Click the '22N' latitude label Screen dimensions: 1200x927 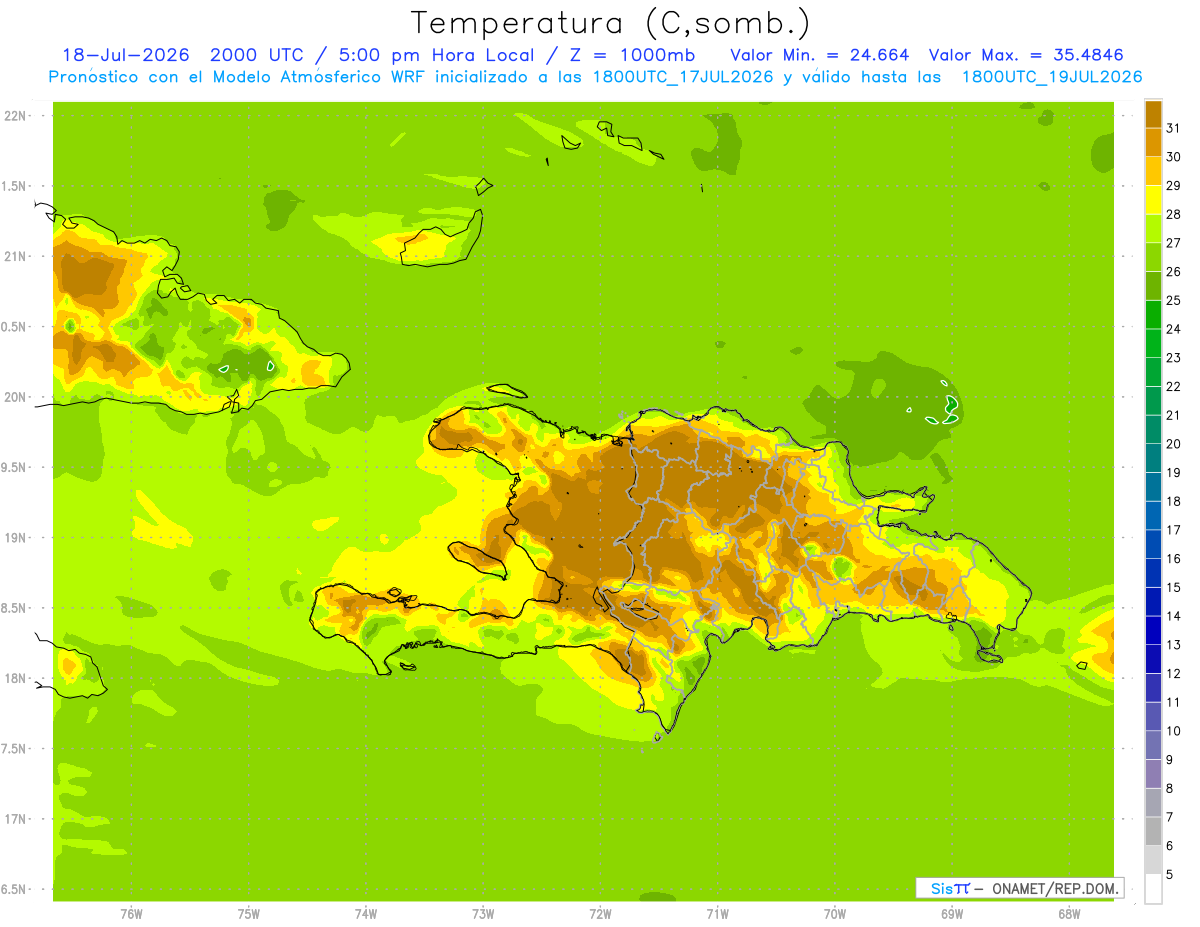click(16, 116)
